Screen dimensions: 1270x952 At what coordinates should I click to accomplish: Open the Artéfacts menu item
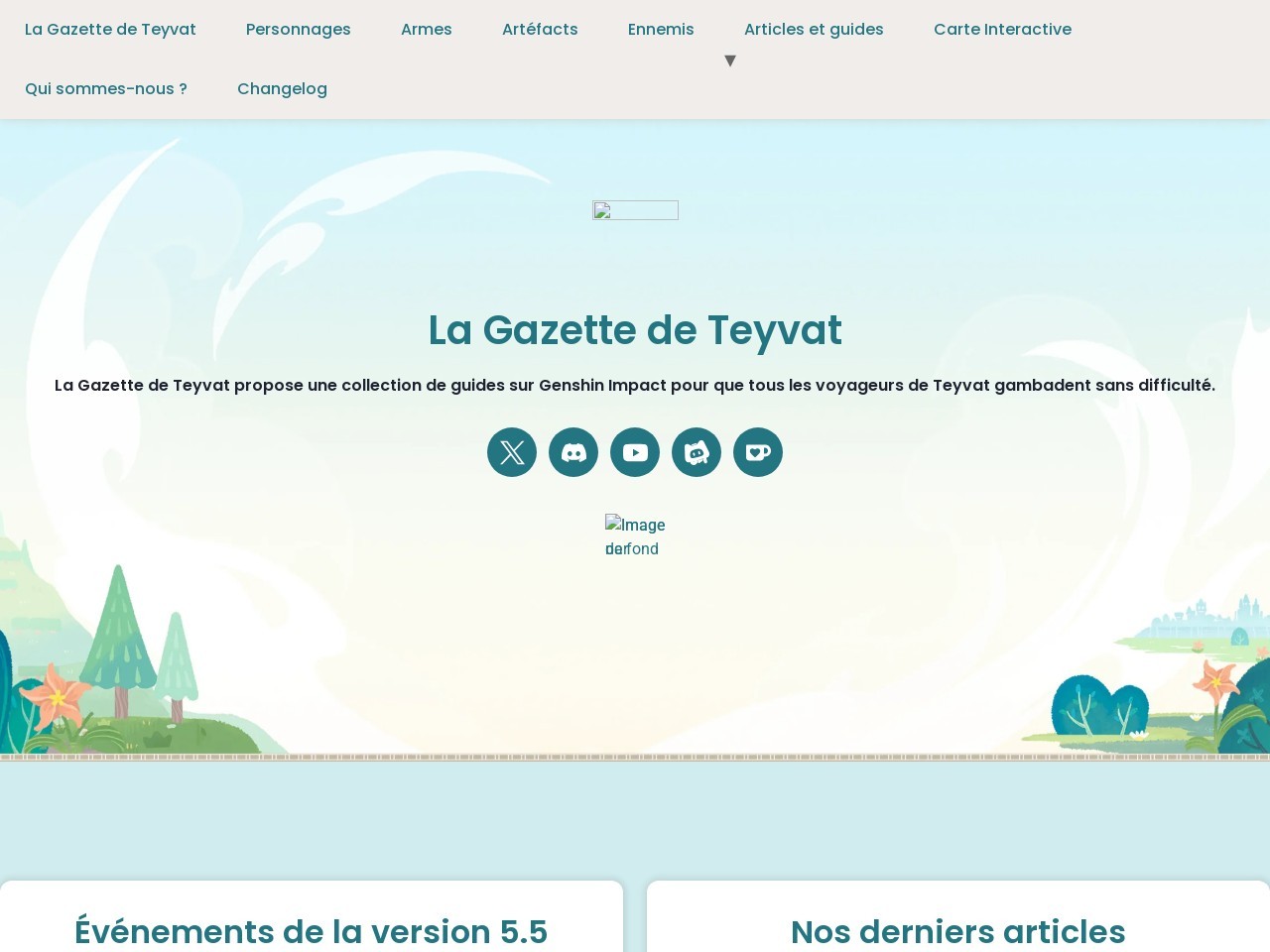(x=540, y=30)
